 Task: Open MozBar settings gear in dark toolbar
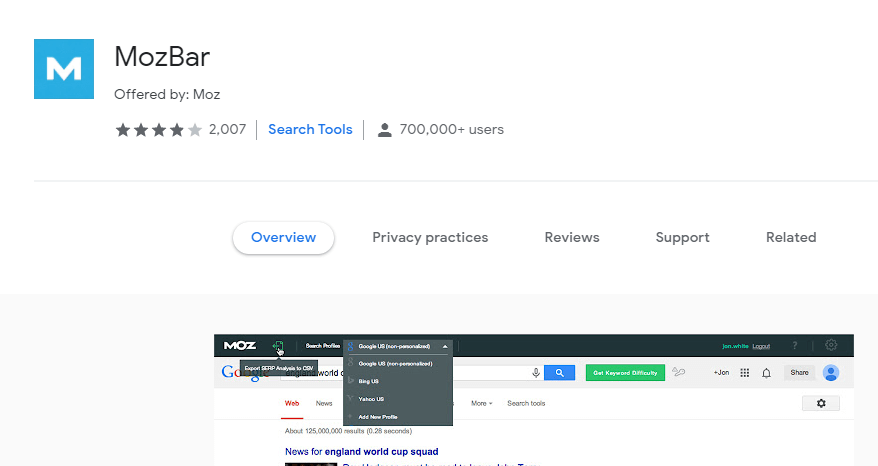831,345
